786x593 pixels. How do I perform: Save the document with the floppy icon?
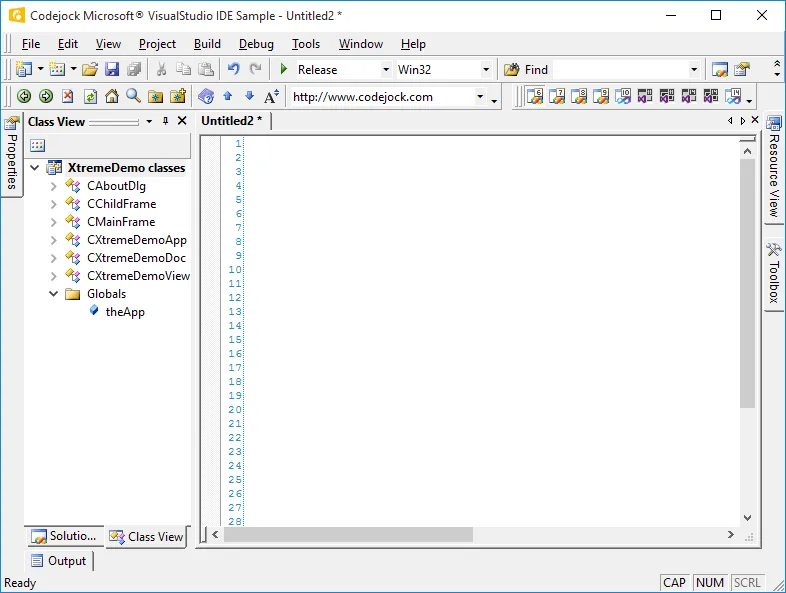(x=112, y=69)
